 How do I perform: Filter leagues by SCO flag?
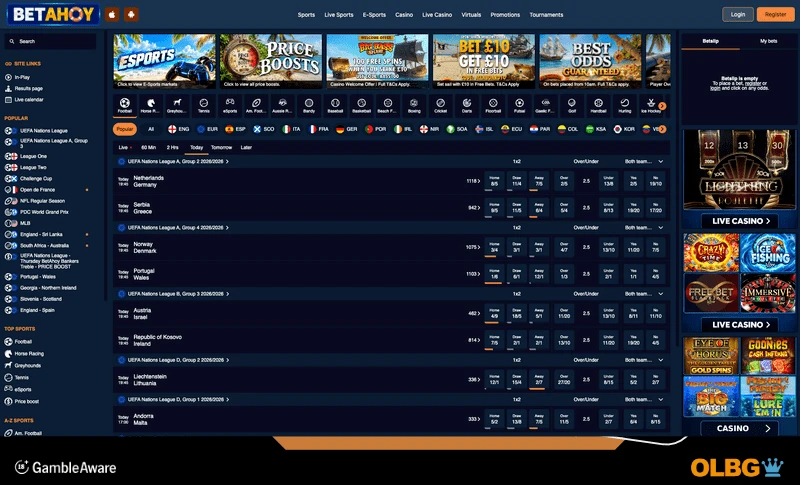[x=264, y=129]
